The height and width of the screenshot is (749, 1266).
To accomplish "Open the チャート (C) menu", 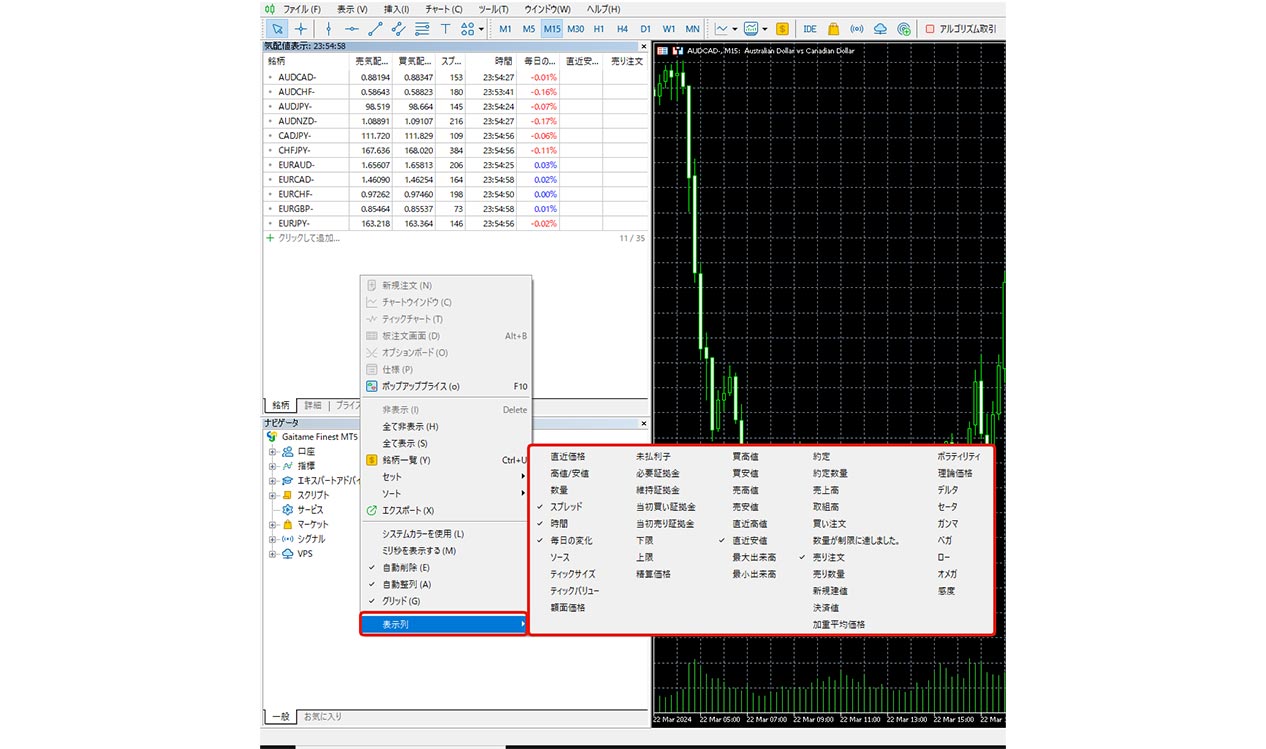I will coord(444,9).
